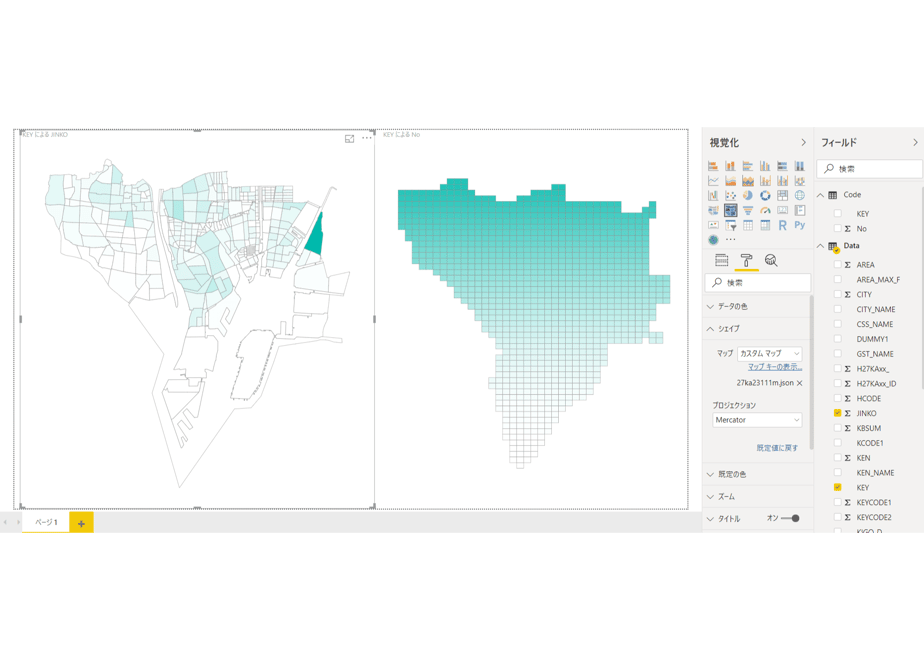Image resolution: width=924 pixels, height=660 pixels.
Task: Click focus mode icon on left map
Action: pyautogui.click(x=349, y=138)
